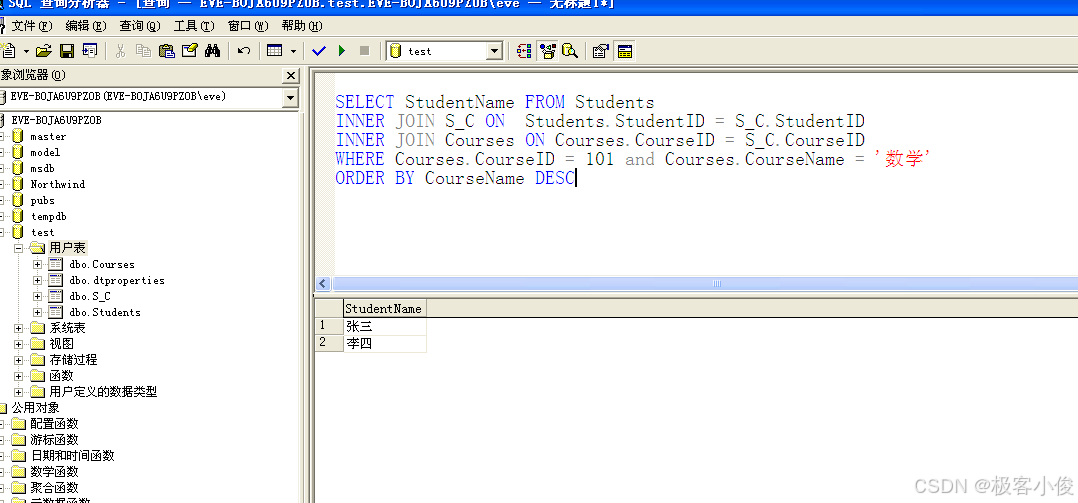The height and width of the screenshot is (503, 1078).
Task: Expand the dbo.dtproperties table node
Action: pos(38,280)
